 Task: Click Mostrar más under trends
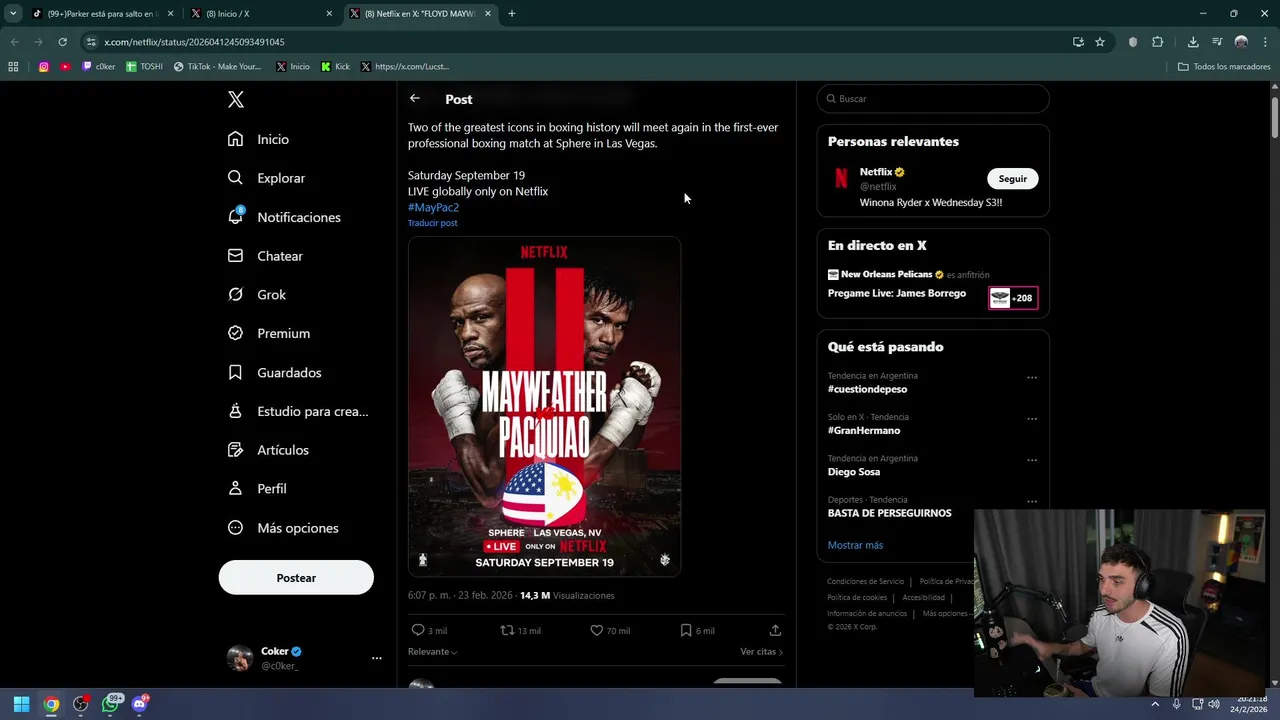[x=855, y=545]
